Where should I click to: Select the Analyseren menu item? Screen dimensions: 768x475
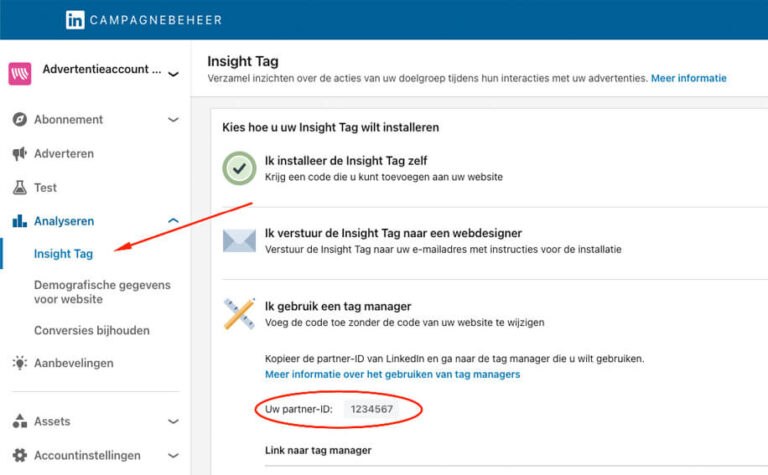[x=64, y=221]
